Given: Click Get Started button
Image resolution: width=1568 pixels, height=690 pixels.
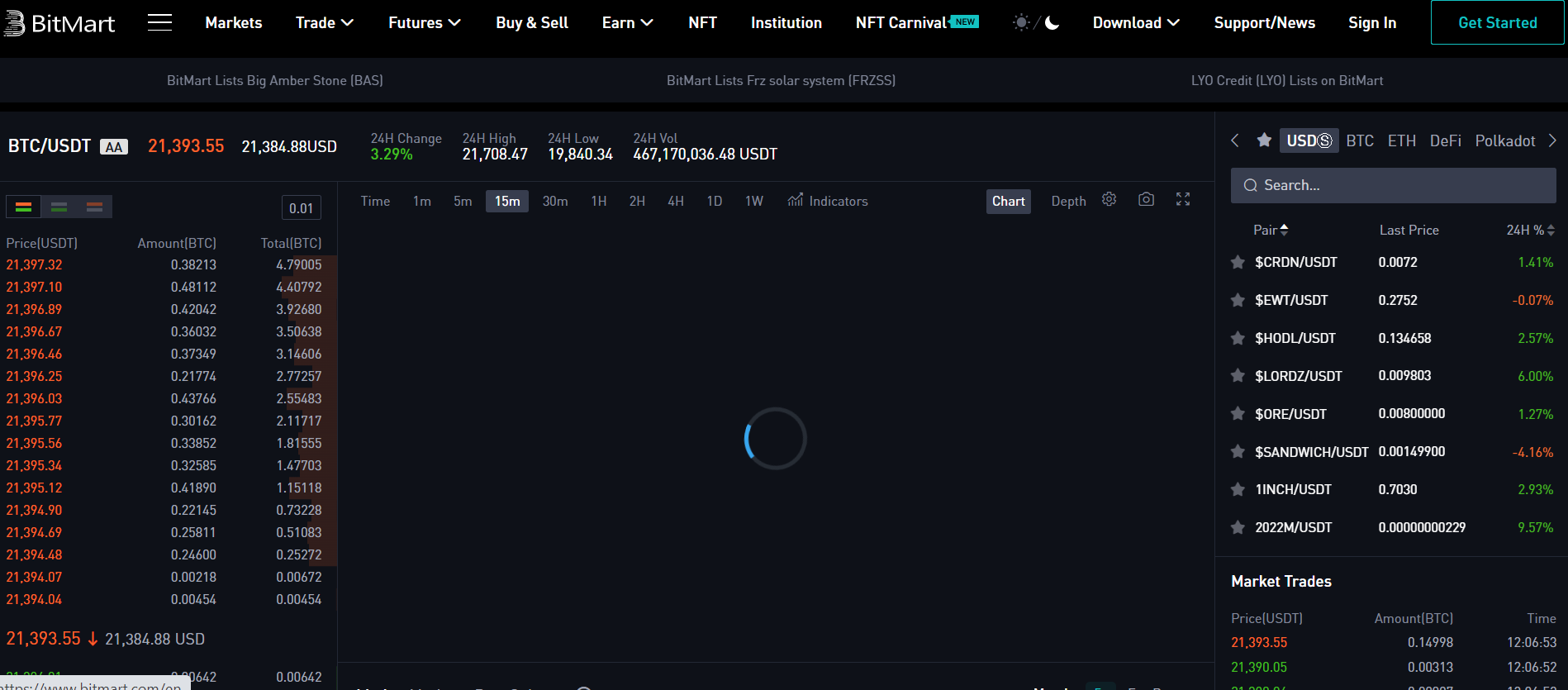Looking at the screenshot, I should point(1498,22).
